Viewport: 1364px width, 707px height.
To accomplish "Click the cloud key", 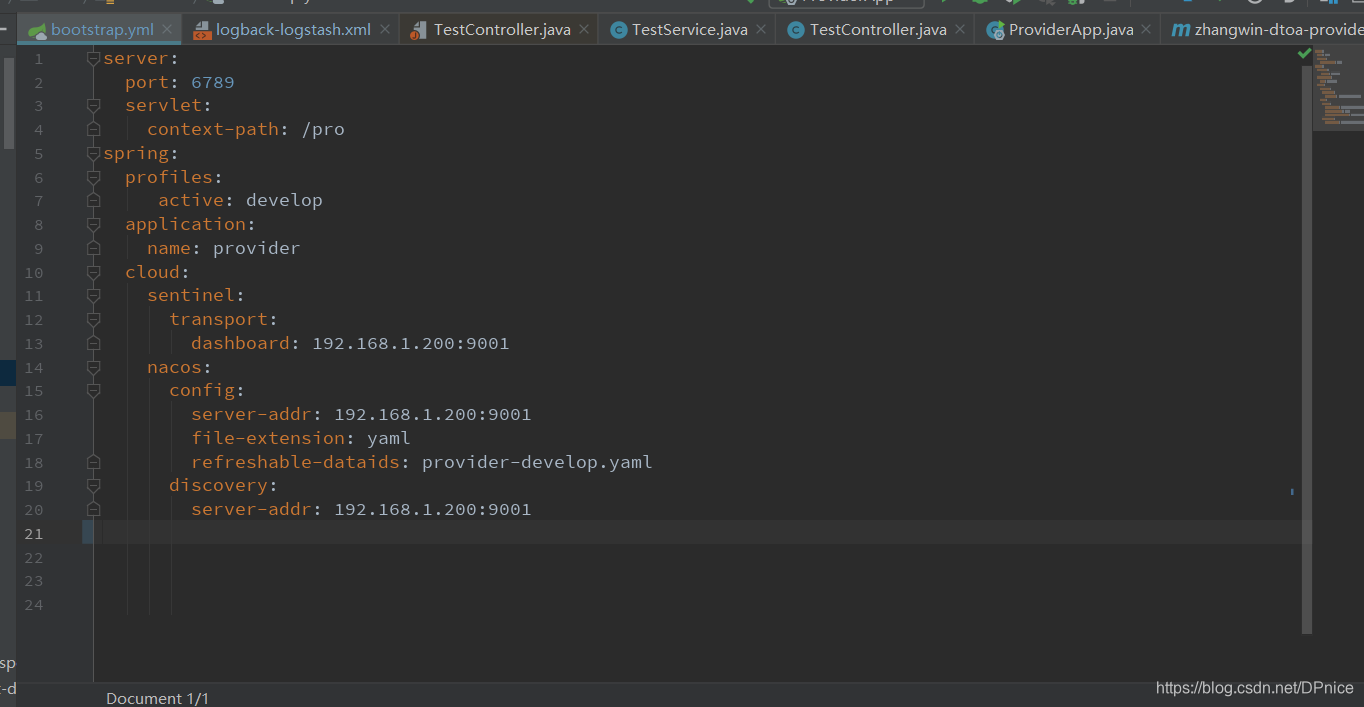I will tap(152, 272).
